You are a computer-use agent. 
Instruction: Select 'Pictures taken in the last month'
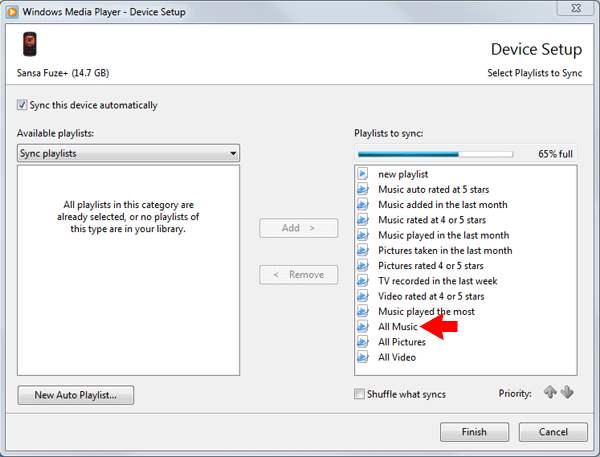(x=444, y=250)
